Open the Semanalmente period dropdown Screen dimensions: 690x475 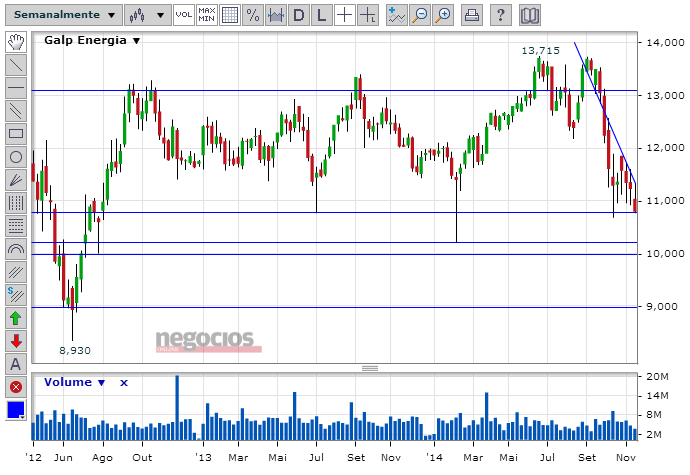[x=64, y=15]
